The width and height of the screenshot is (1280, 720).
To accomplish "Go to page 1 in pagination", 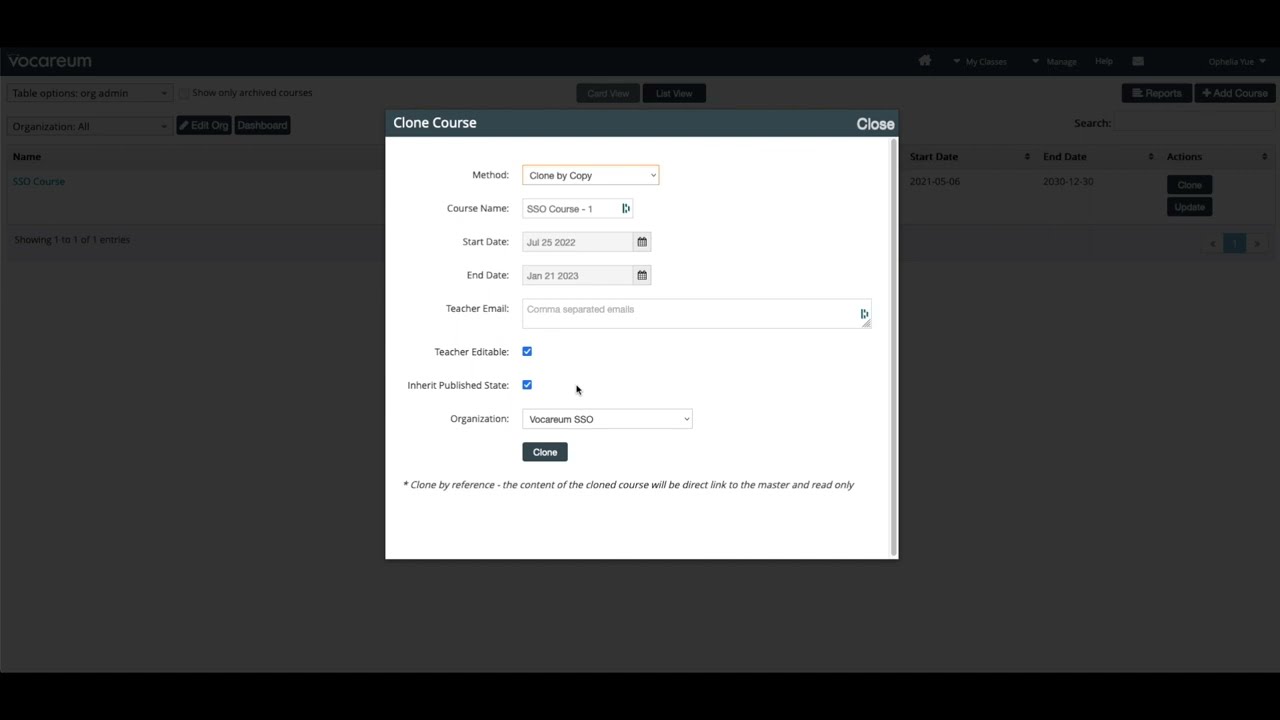I will click(1235, 243).
